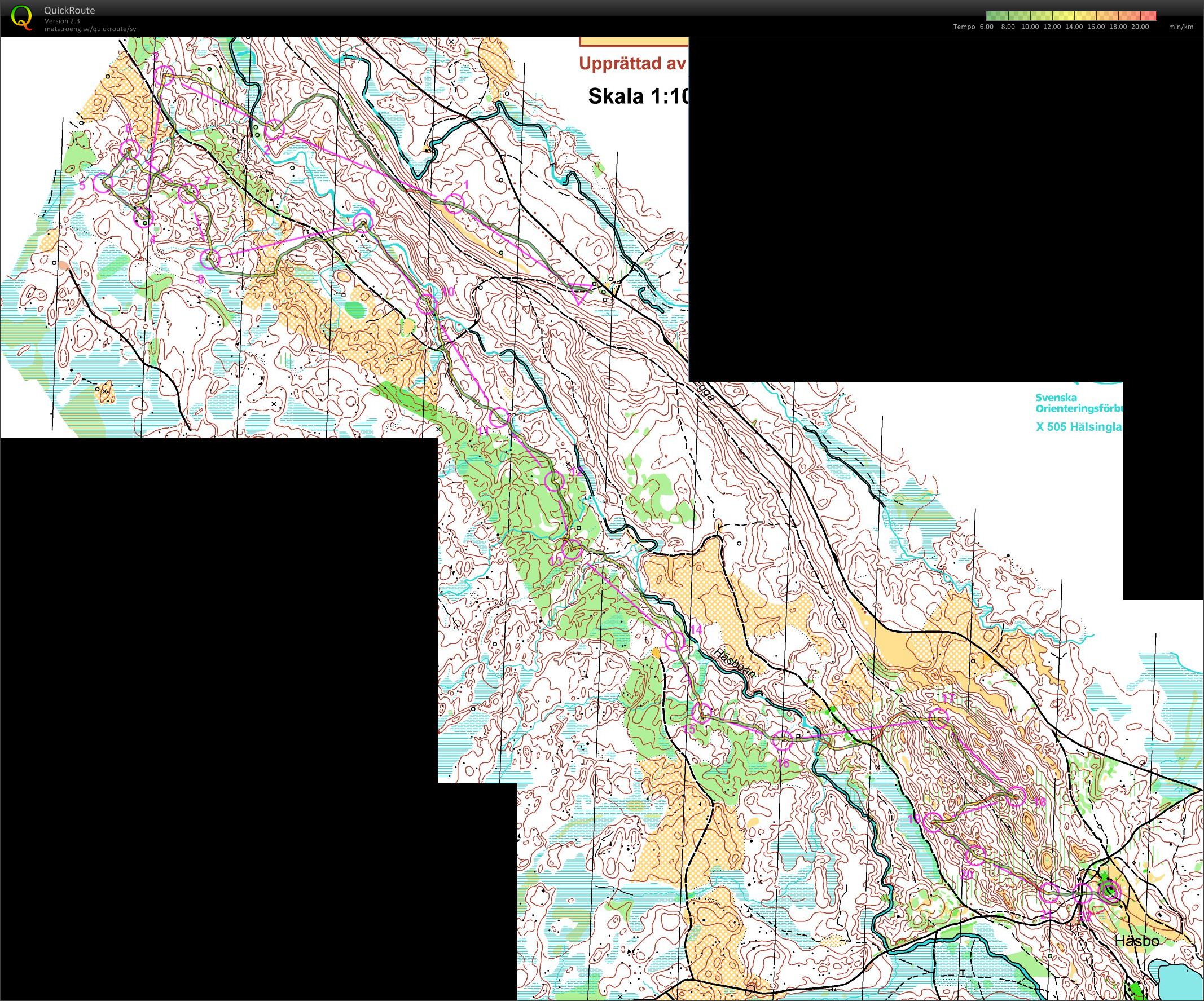Viewport: 1204px width, 1001px height.
Task: Click the Häsboån river label
Action: point(736,663)
